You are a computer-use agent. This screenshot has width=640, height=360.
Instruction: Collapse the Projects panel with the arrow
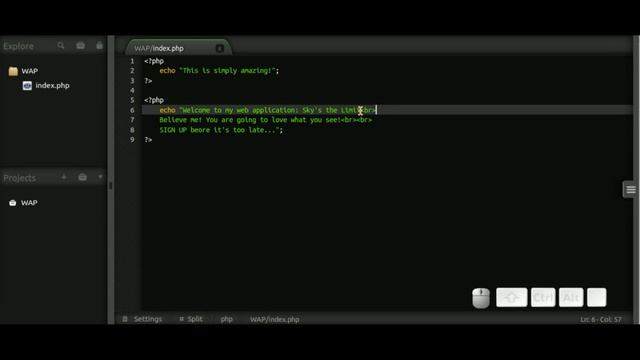click(100, 177)
